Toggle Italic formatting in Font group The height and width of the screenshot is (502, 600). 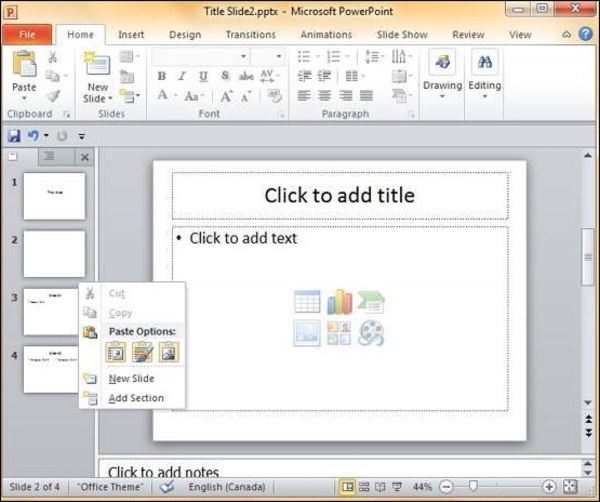point(182,76)
